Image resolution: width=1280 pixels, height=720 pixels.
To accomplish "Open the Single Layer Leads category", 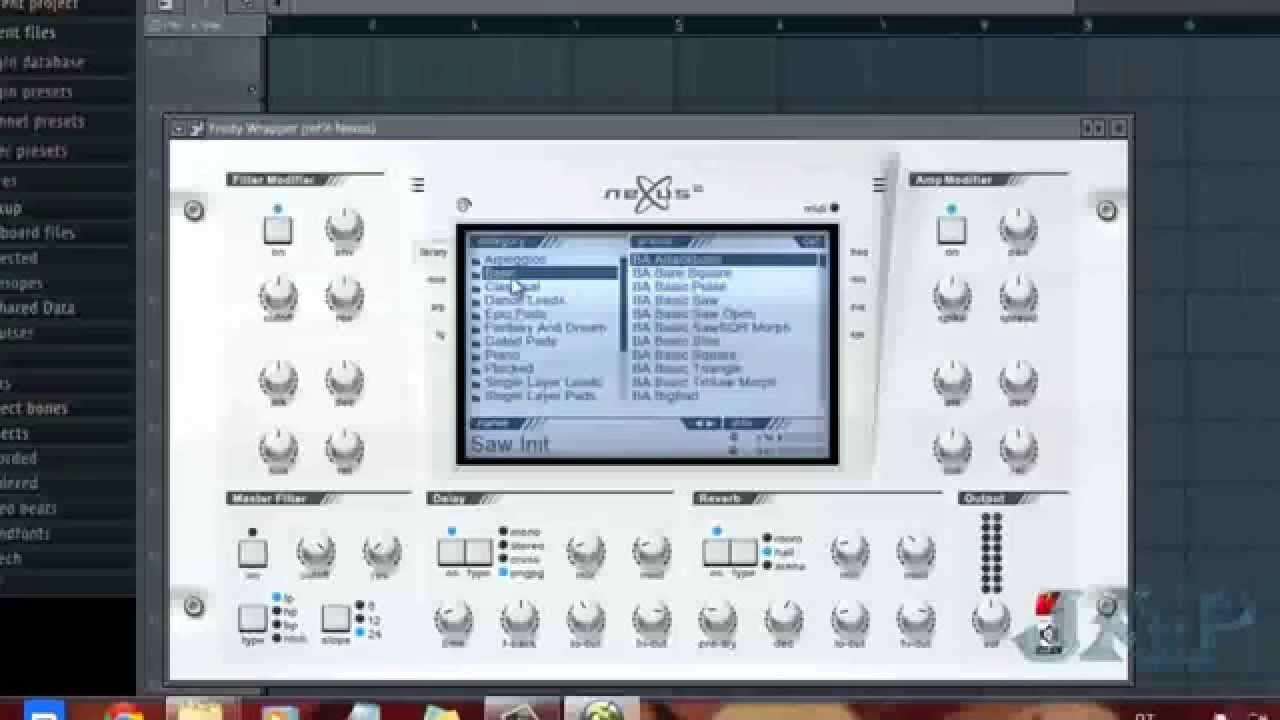I will click(543, 383).
